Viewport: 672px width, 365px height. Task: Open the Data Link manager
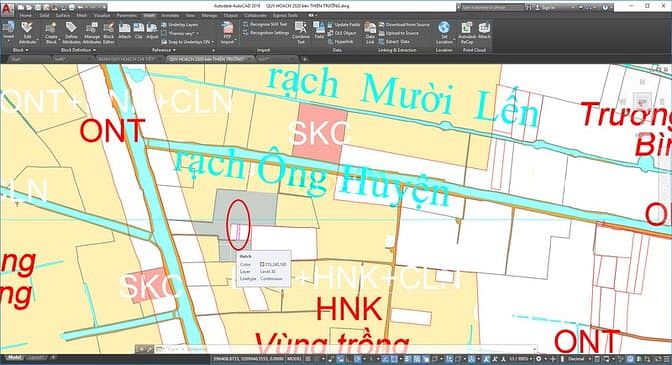[x=370, y=33]
